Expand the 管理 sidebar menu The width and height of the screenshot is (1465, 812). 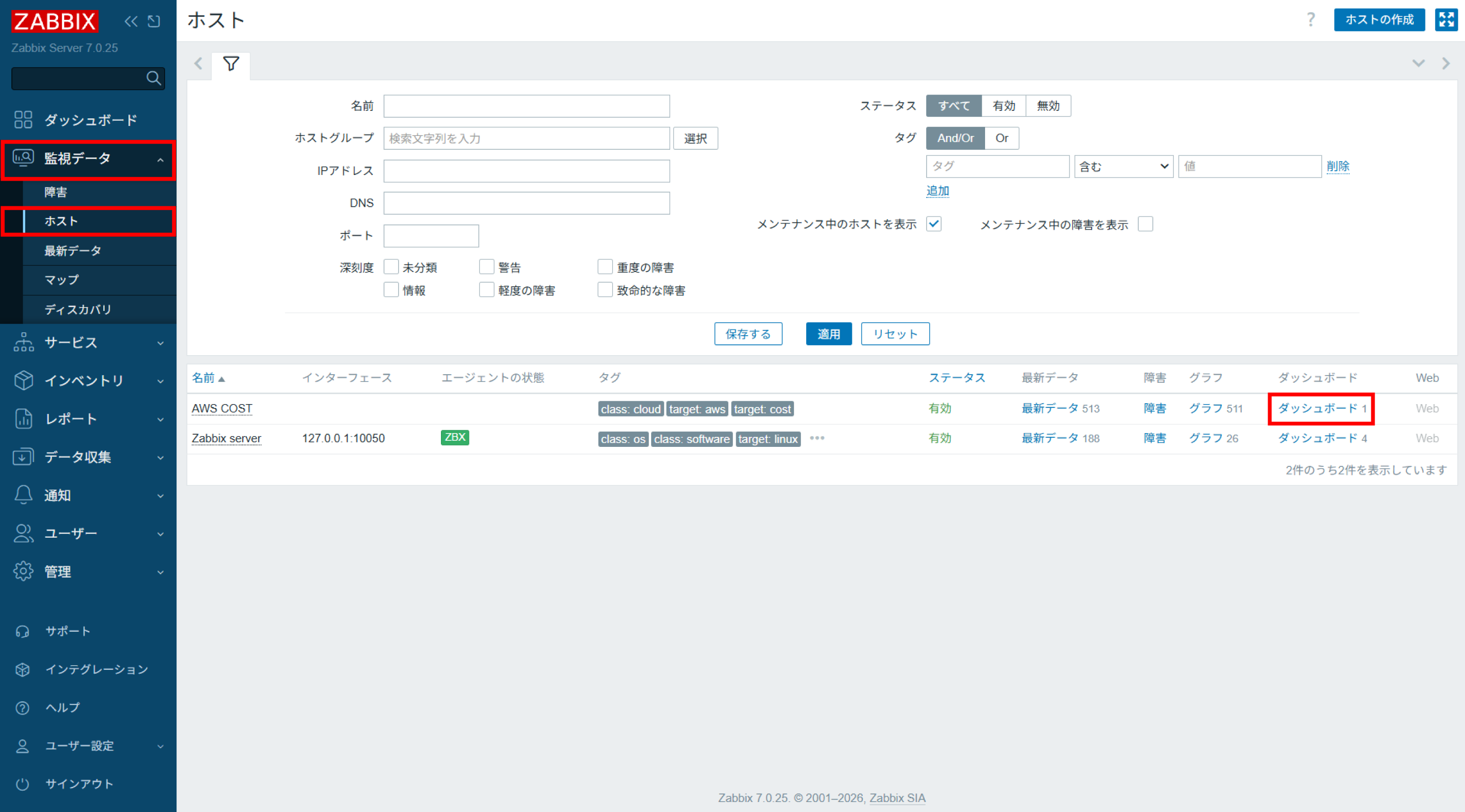[88, 571]
